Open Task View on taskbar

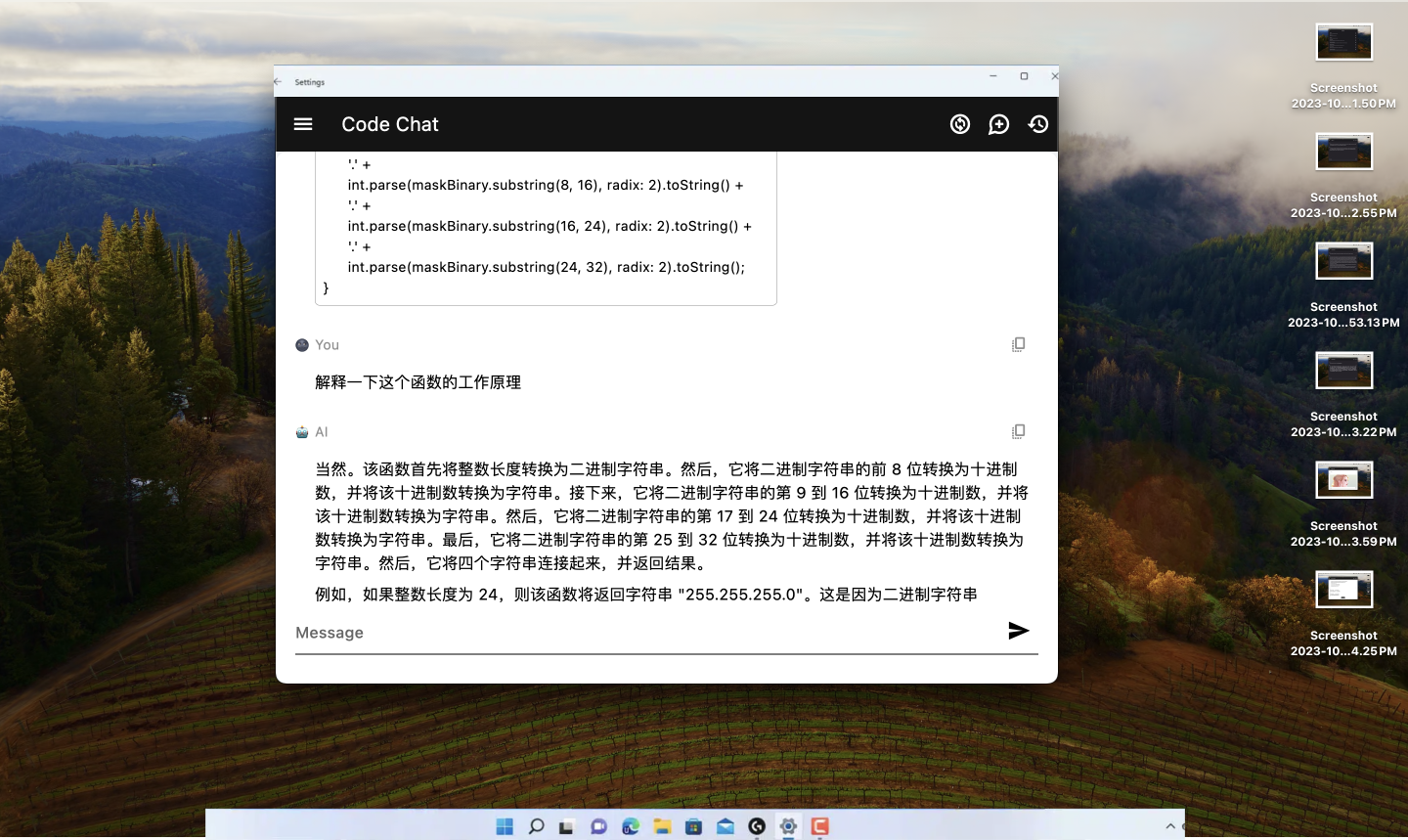click(x=567, y=826)
